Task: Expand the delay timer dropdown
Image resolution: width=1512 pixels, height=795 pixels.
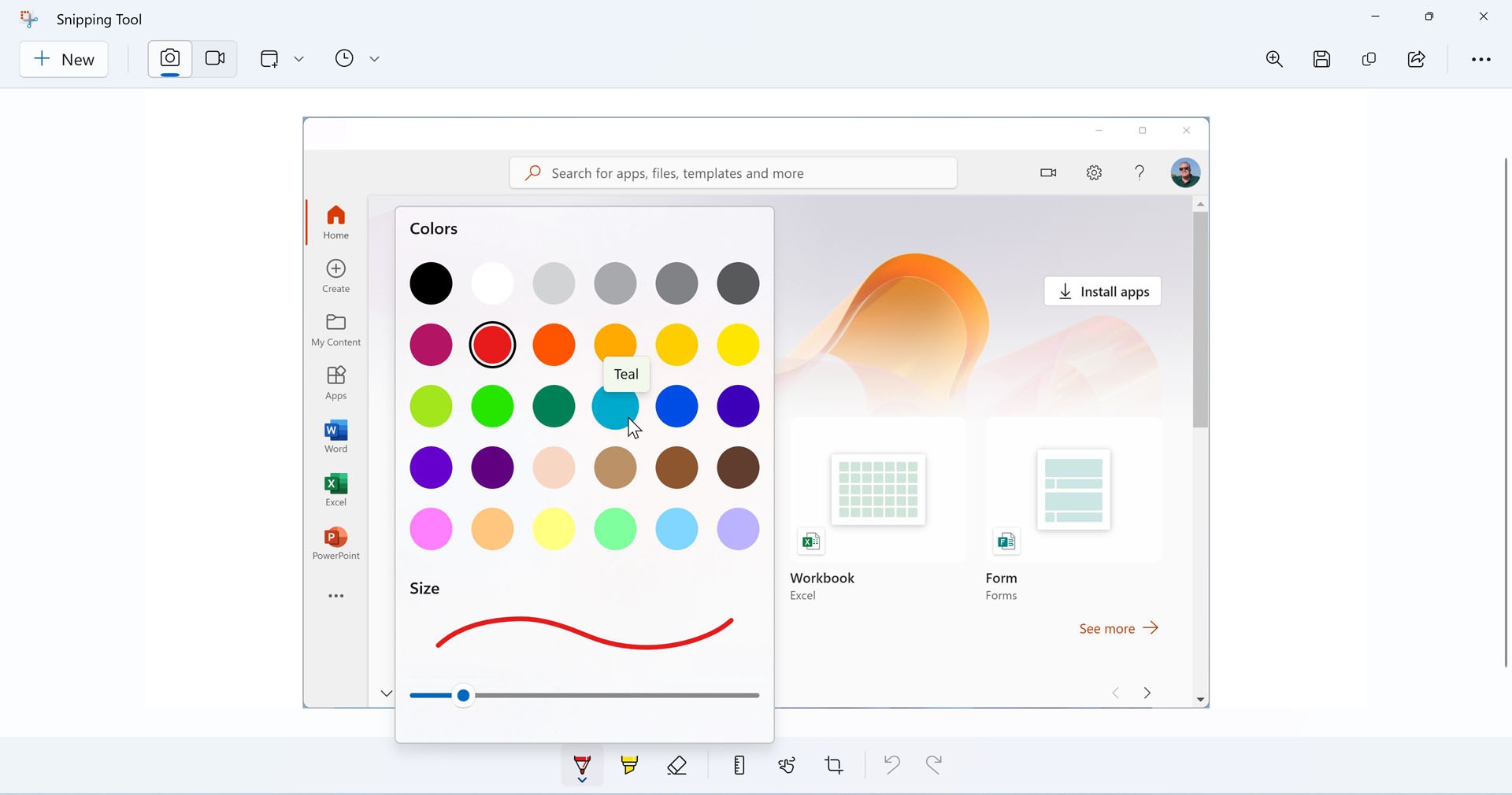Action: pyautogui.click(x=375, y=59)
